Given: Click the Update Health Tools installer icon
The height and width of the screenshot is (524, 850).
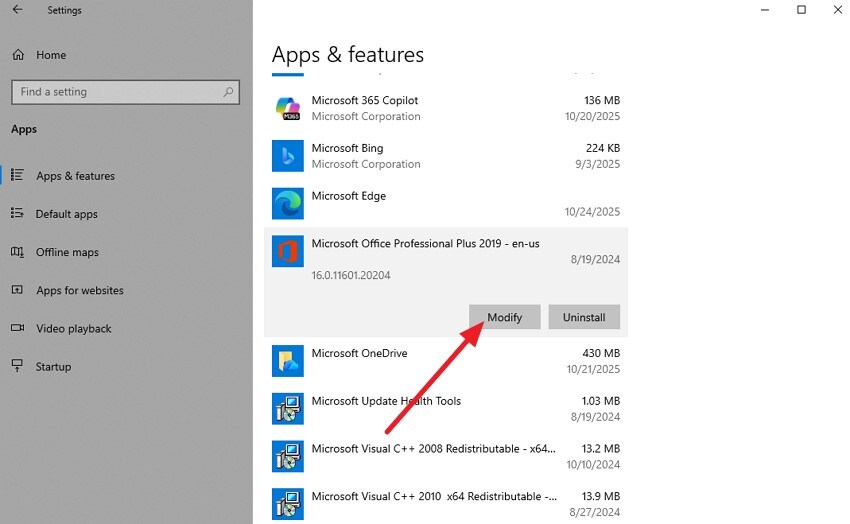Looking at the screenshot, I should click(x=288, y=409).
